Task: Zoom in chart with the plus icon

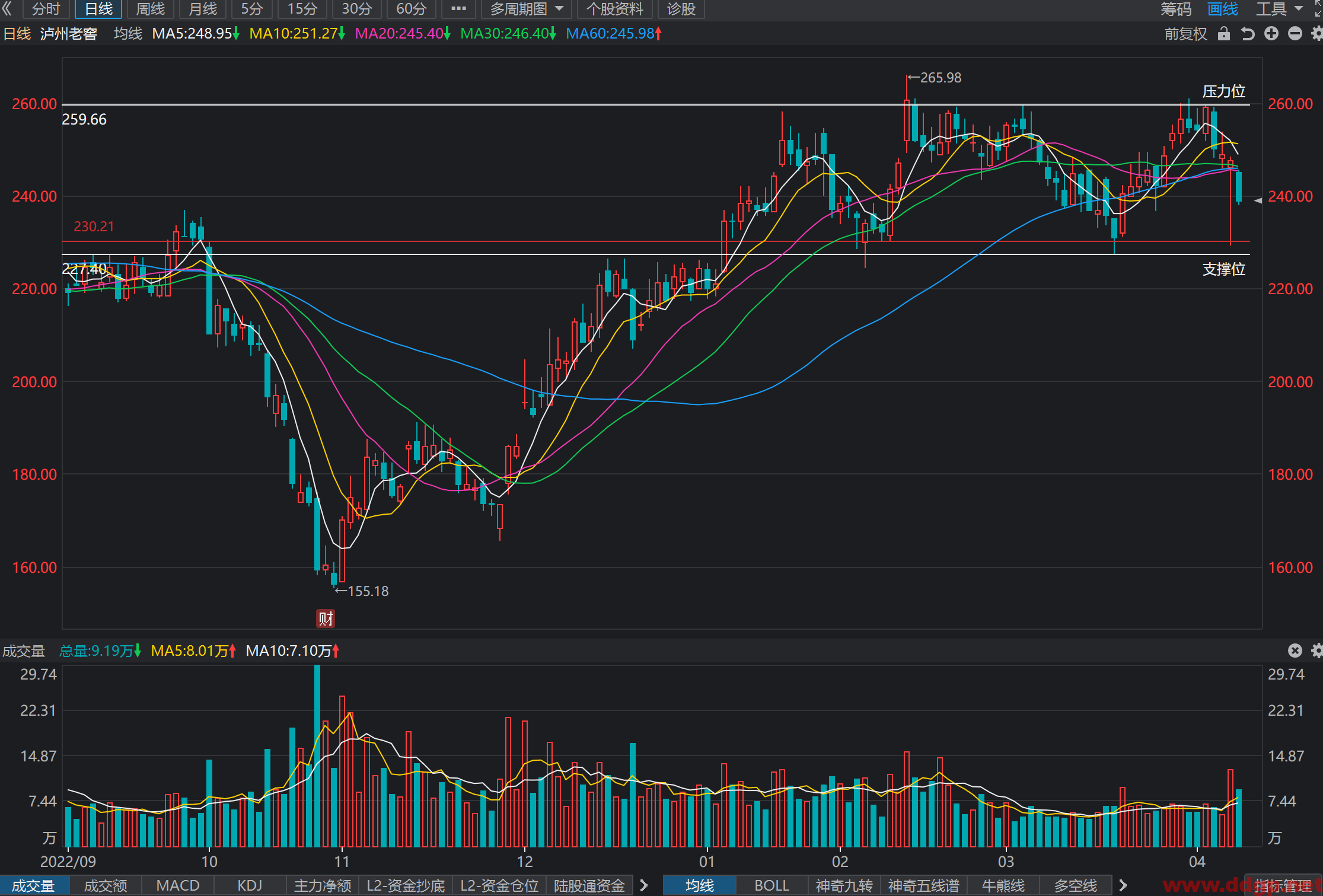Action: click(1271, 34)
